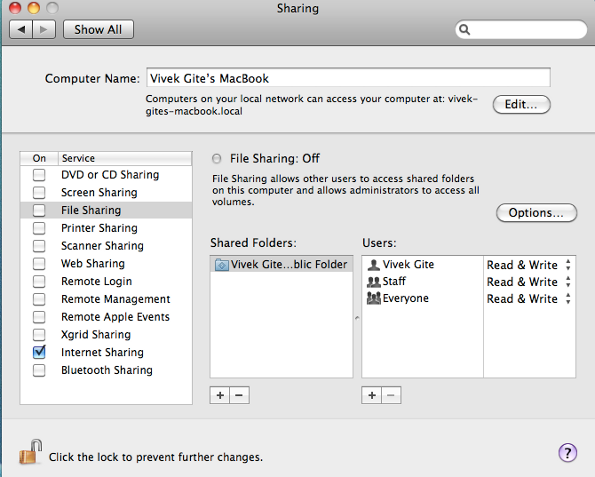Open permission dropdown for Everyone
Screen dimensions: 595x477
pyautogui.click(x=529, y=299)
